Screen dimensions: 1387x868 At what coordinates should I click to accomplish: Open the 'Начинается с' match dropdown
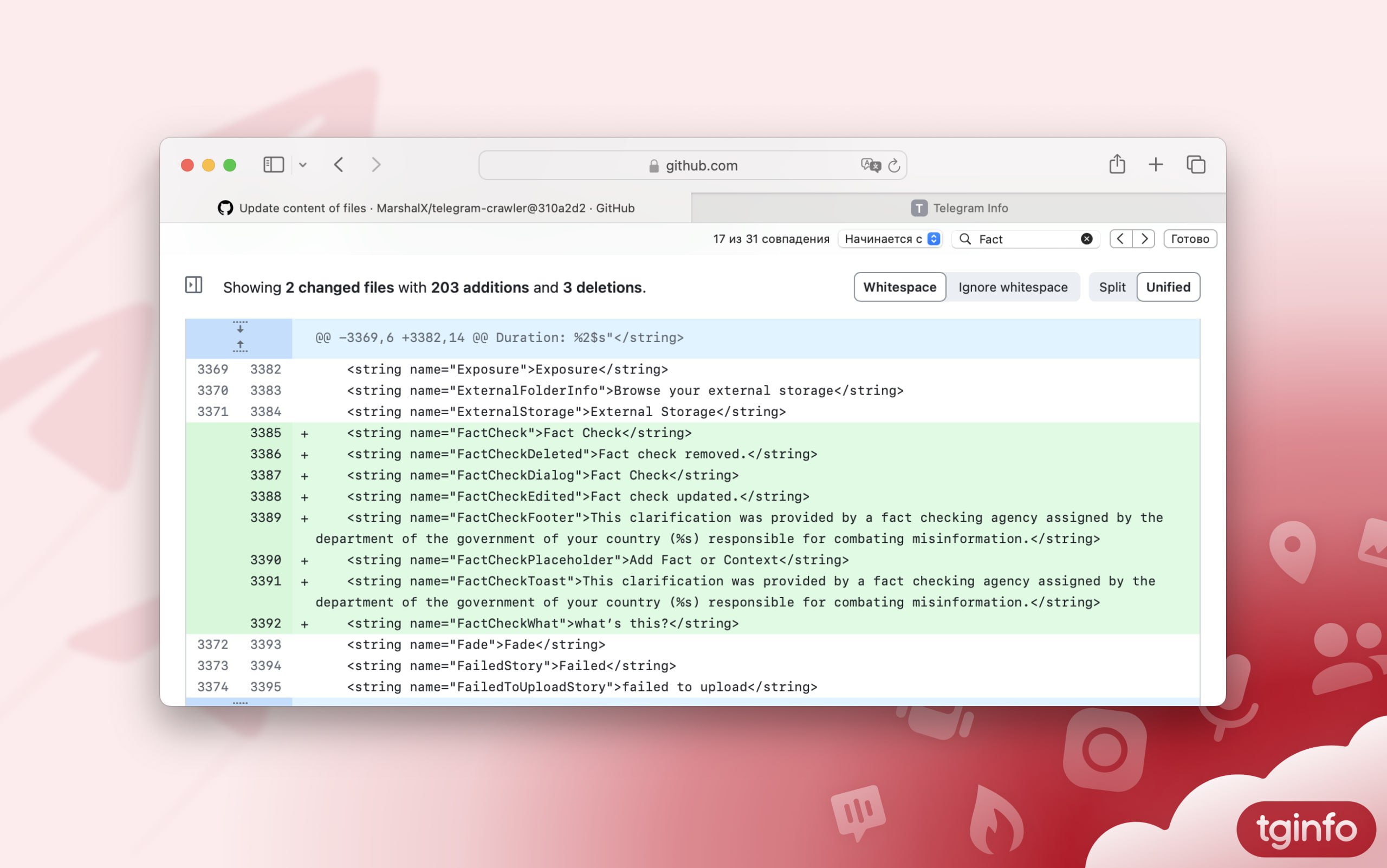point(890,239)
